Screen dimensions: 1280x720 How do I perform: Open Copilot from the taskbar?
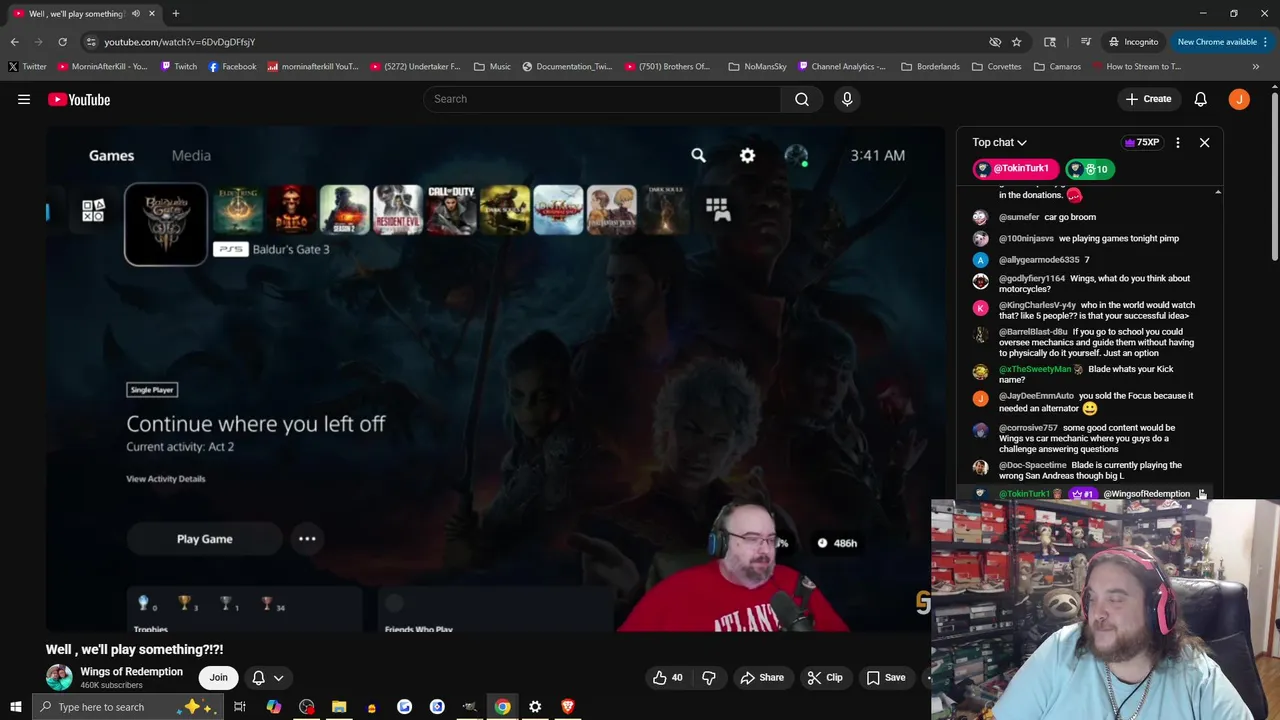coord(273,707)
